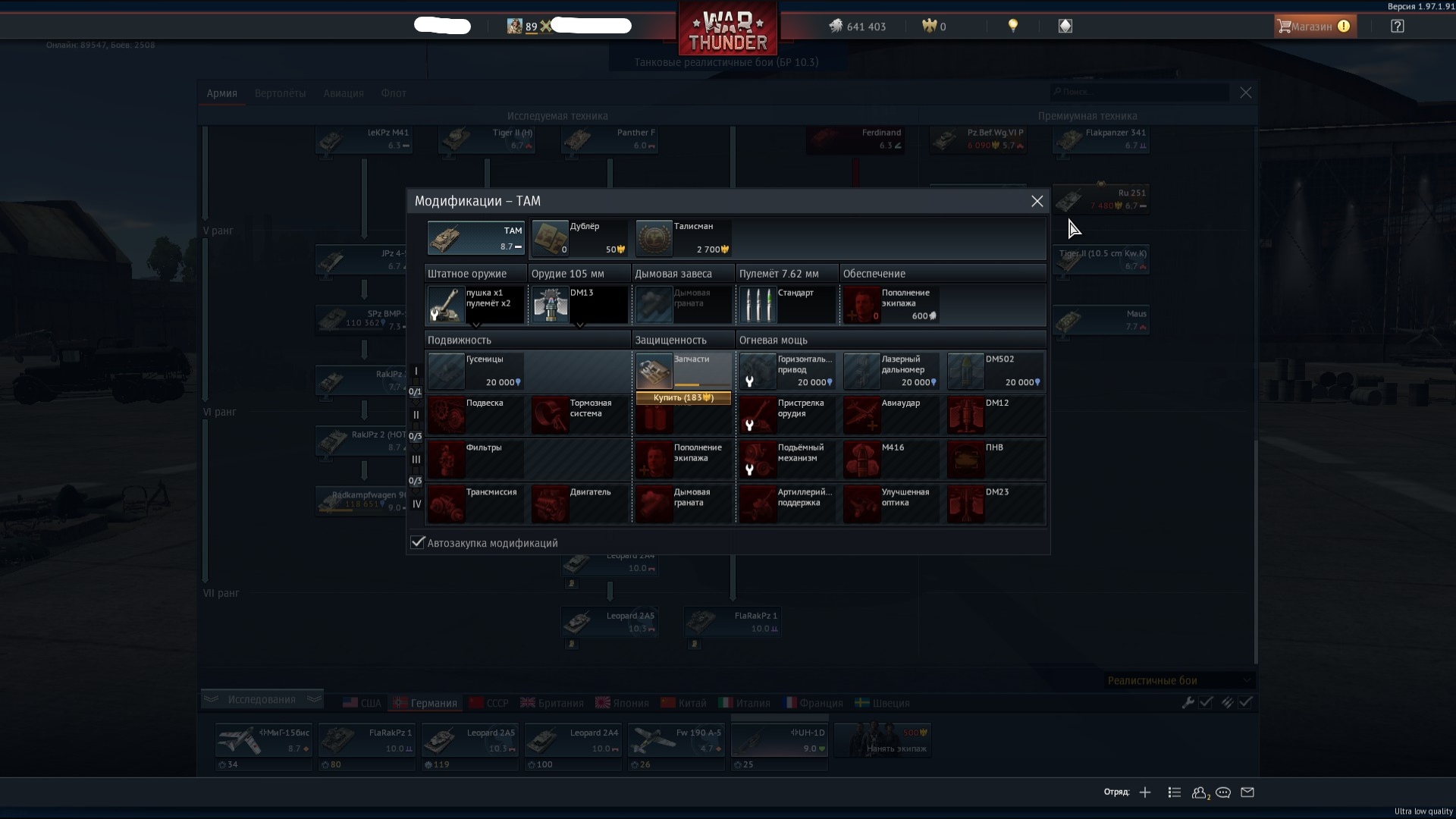Click the Подъёмный механизм modification icon
This screenshot has height=819, width=1456.
(758, 459)
